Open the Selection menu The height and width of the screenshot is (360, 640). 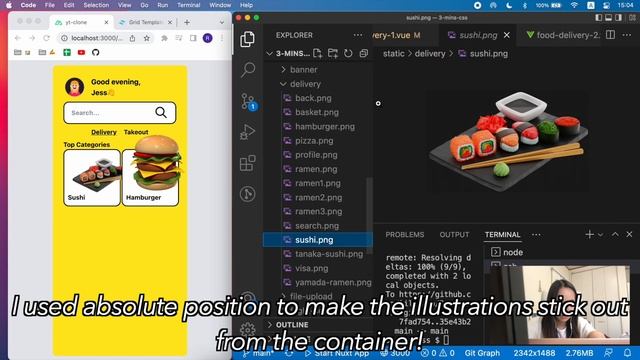coord(96,5)
